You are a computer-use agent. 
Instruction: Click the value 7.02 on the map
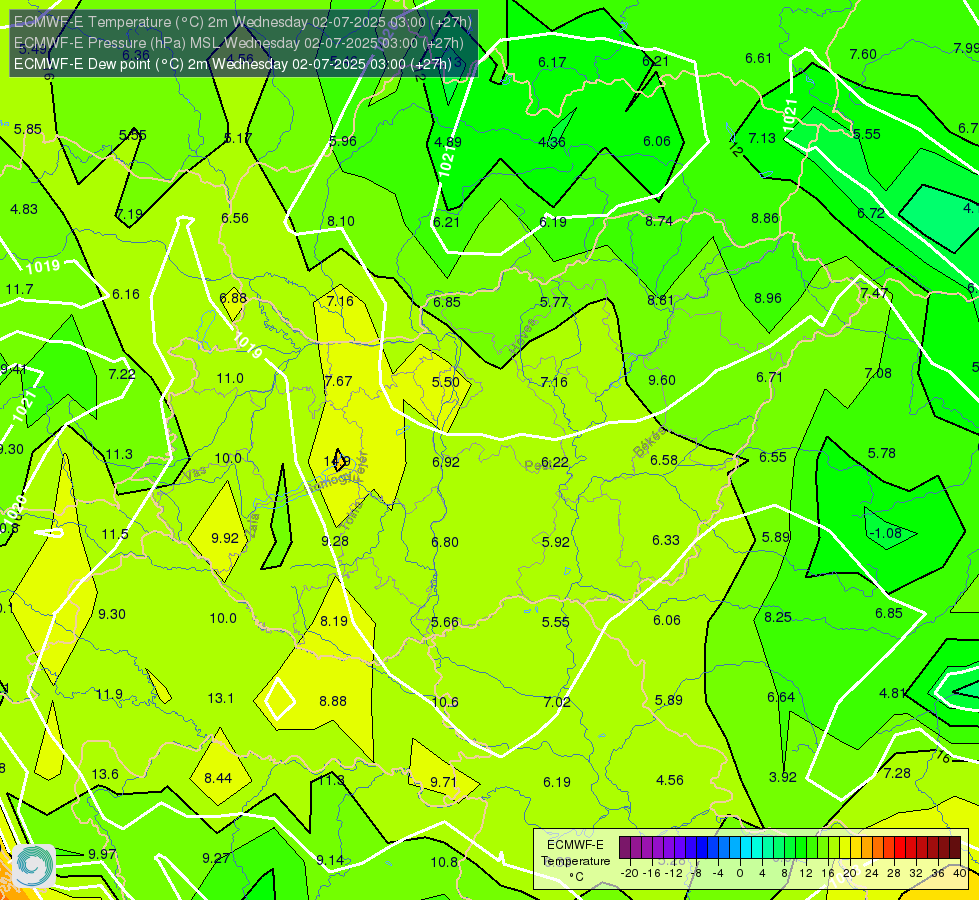tap(557, 702)
